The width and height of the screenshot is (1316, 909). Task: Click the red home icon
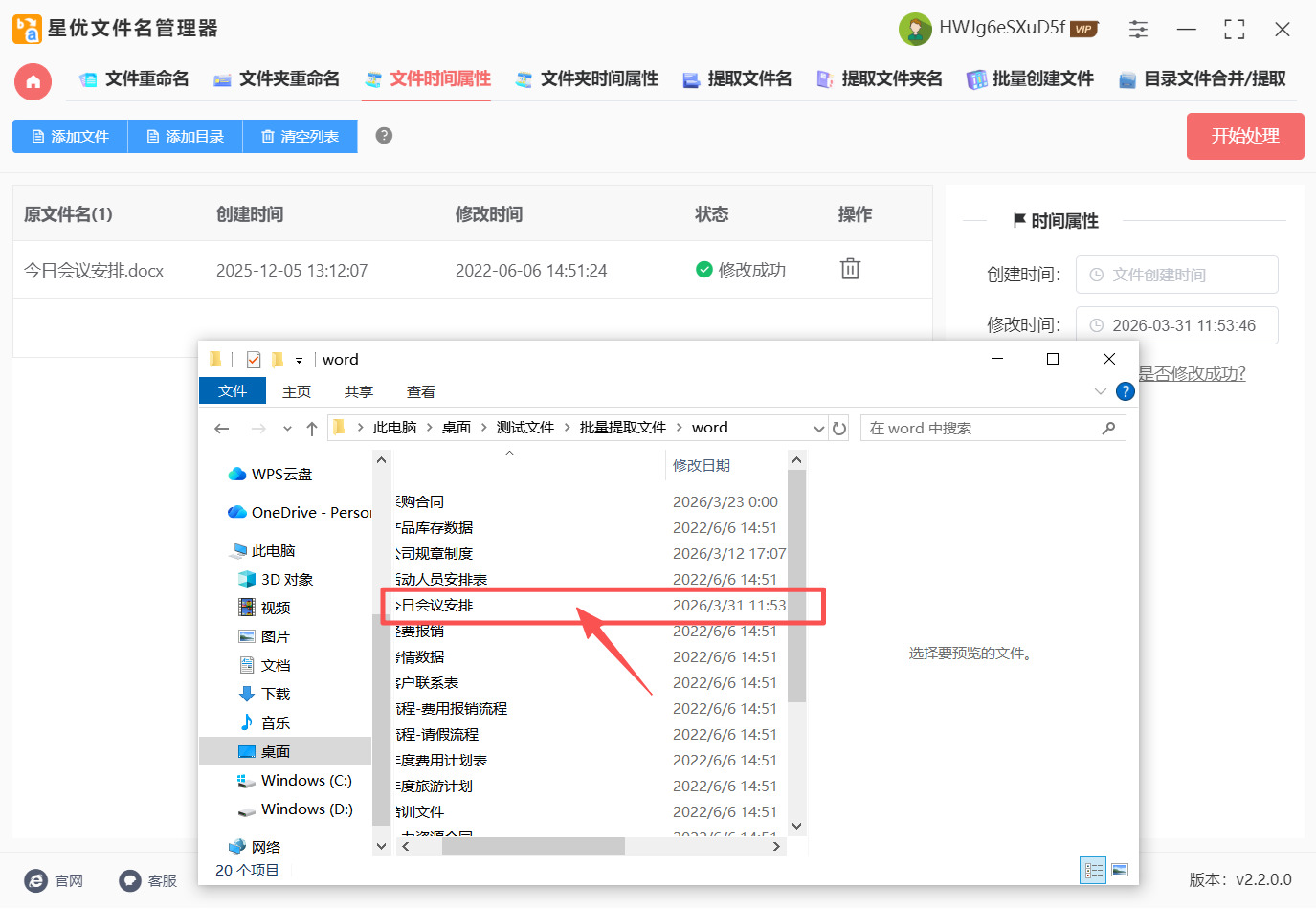(33, 81)
